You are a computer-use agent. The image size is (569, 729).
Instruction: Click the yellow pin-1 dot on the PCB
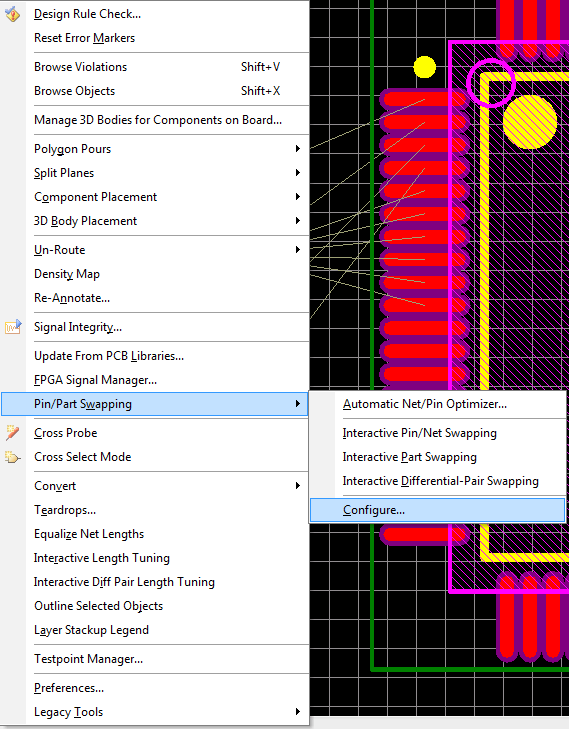pyautogui.click(x=424, y=67)
